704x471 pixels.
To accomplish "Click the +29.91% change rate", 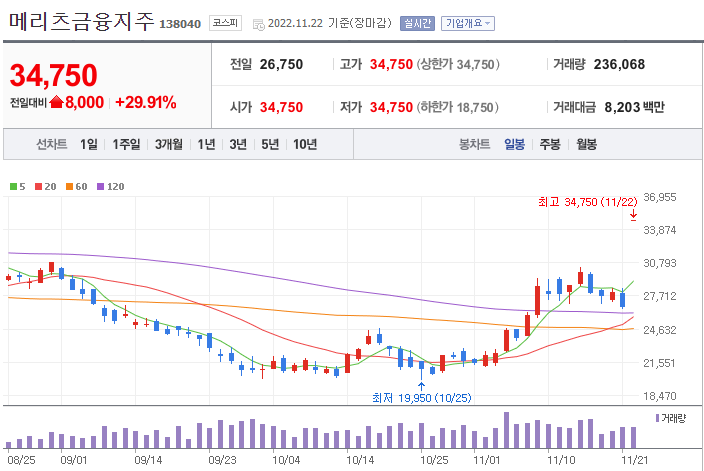I will coord(146,102).
